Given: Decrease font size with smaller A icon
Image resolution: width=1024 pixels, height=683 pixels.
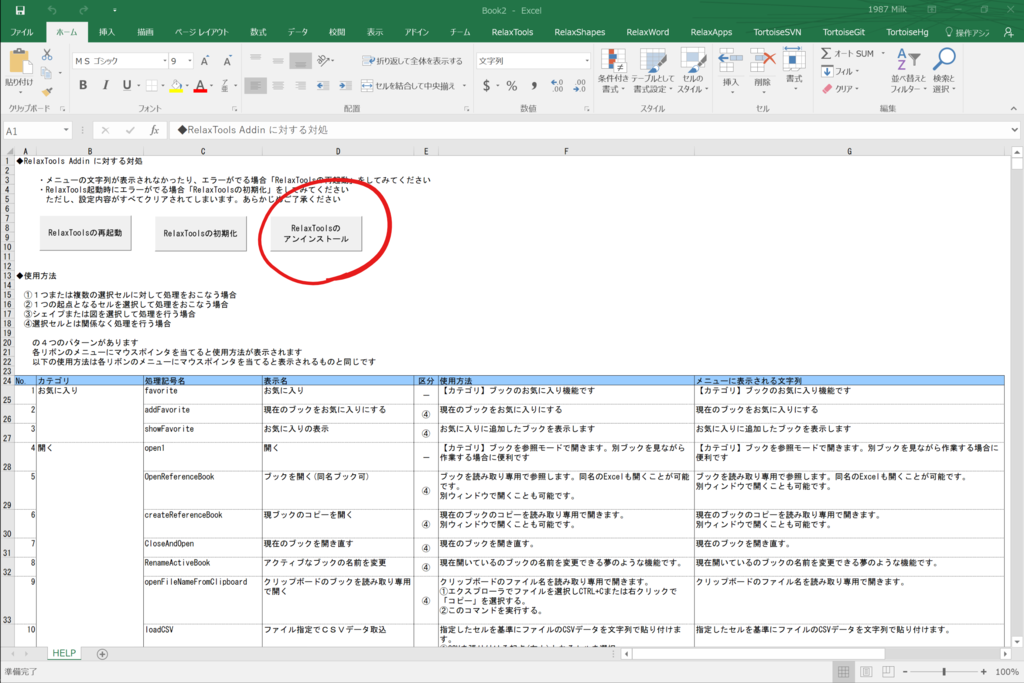Looking at the screenshot, I should click(x=227, y=61).
